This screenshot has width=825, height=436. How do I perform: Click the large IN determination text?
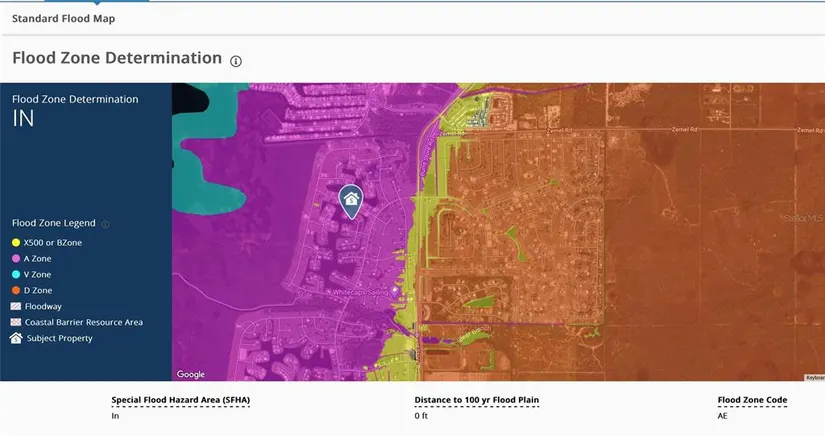pos(23,119)
